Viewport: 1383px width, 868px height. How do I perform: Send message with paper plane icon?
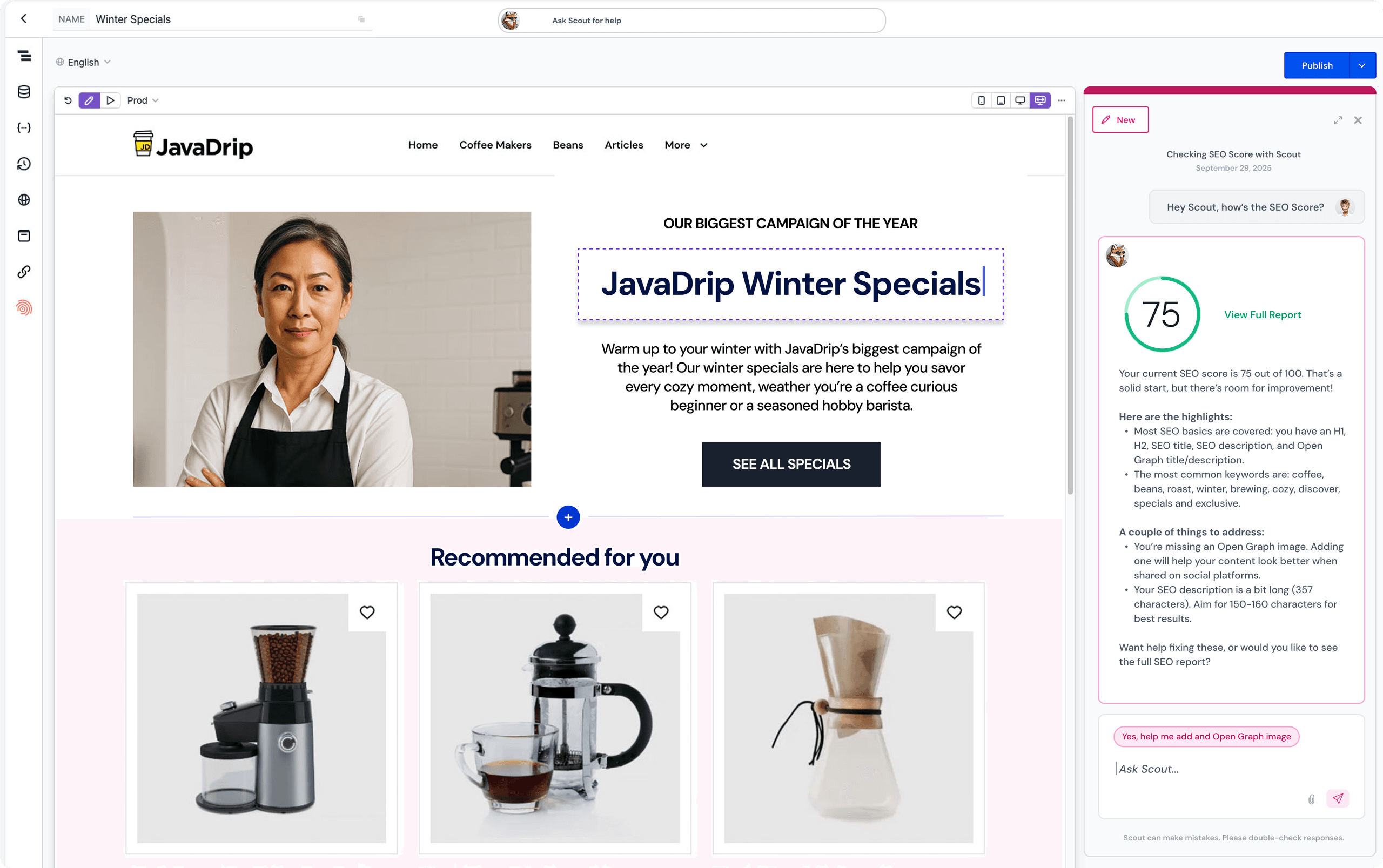tap(1337, 798)
